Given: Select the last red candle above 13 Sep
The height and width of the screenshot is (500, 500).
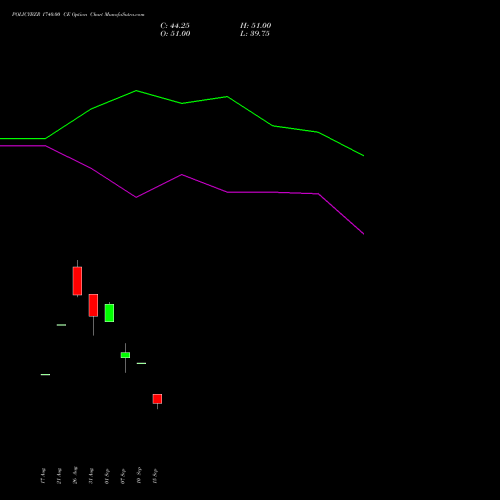Looking at the screenshot, I should 157,399.
